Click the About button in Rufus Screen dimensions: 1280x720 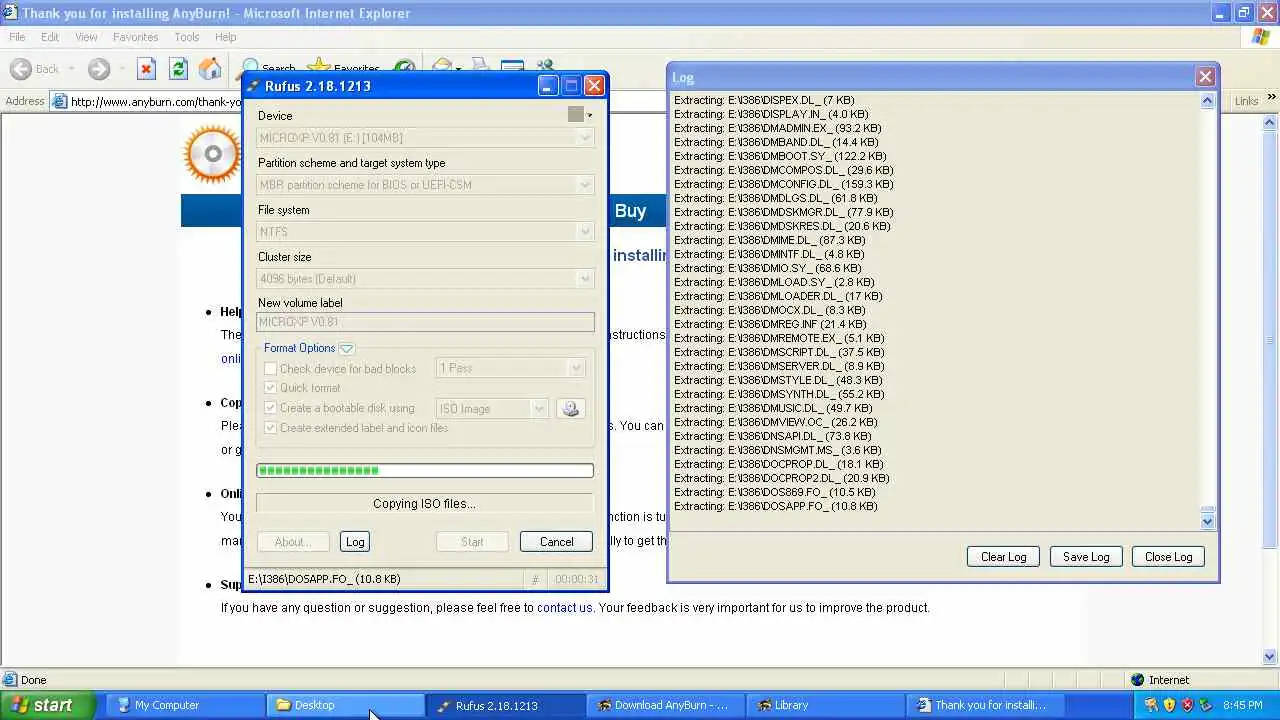click(x=292, y=542)
